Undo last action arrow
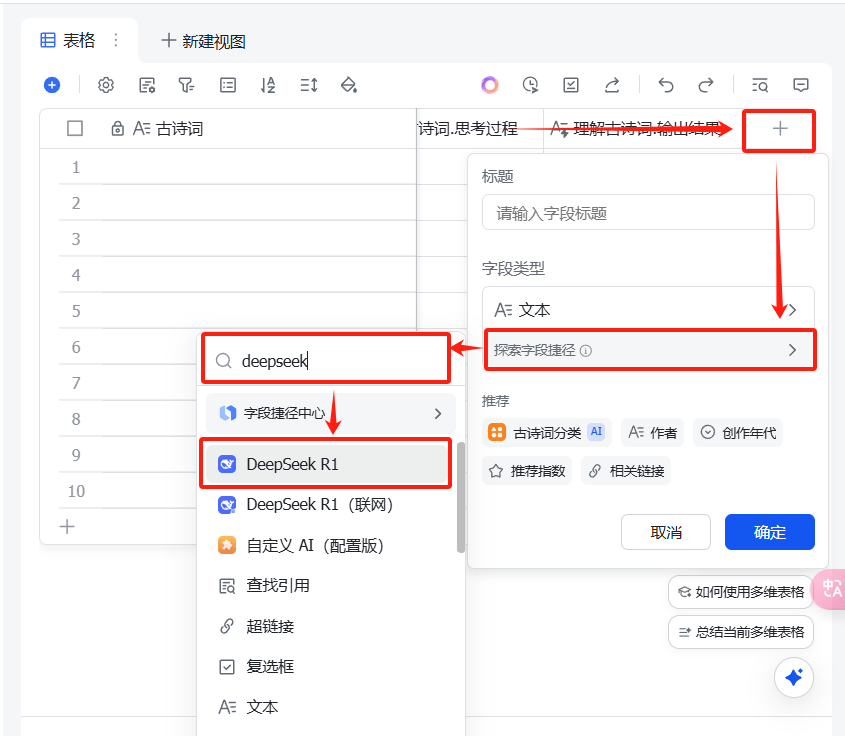 (x=666, y=85)
